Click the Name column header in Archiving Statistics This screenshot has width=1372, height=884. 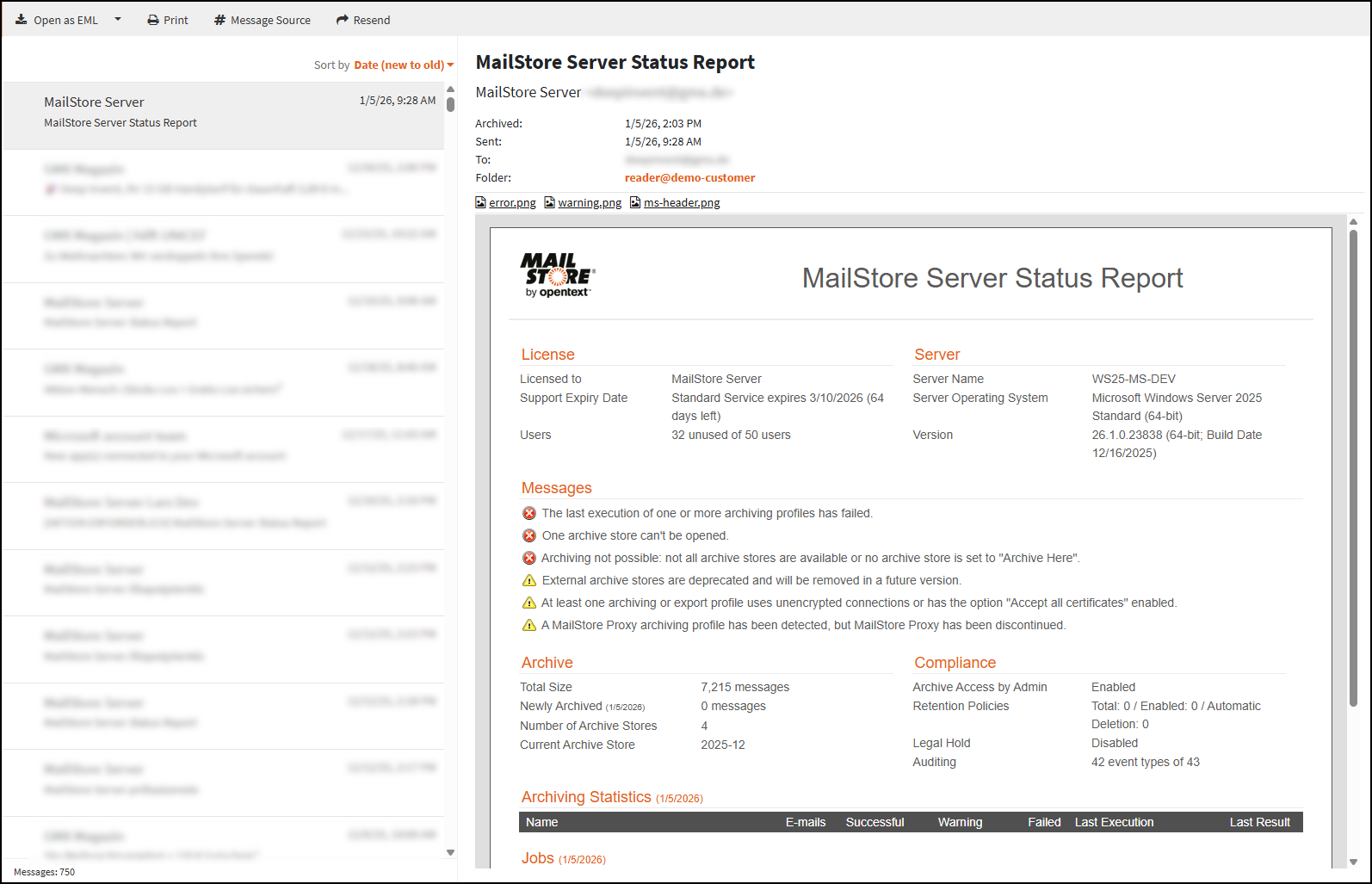(x=542, y=823)
